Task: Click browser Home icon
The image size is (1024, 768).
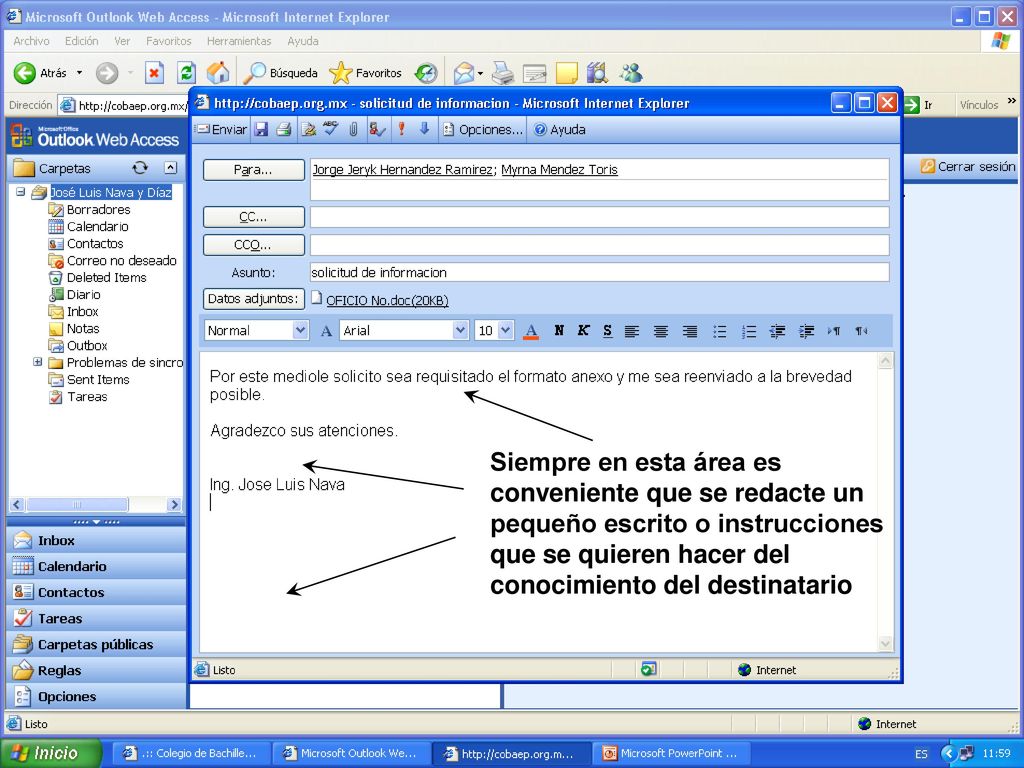Action: 218,72
